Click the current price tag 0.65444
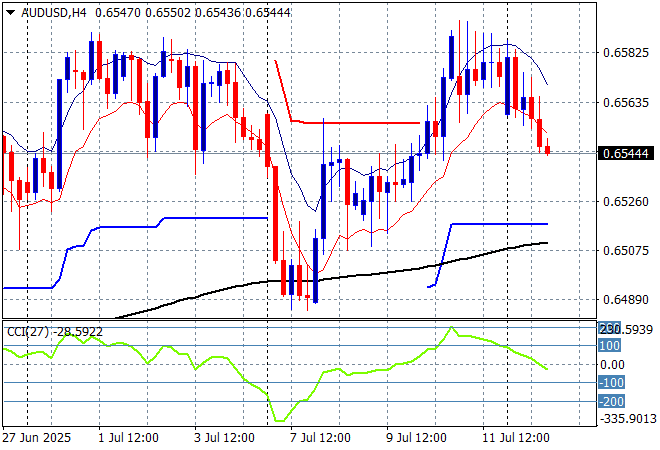This screenshot has height=450, width=660. click(625, 153)
